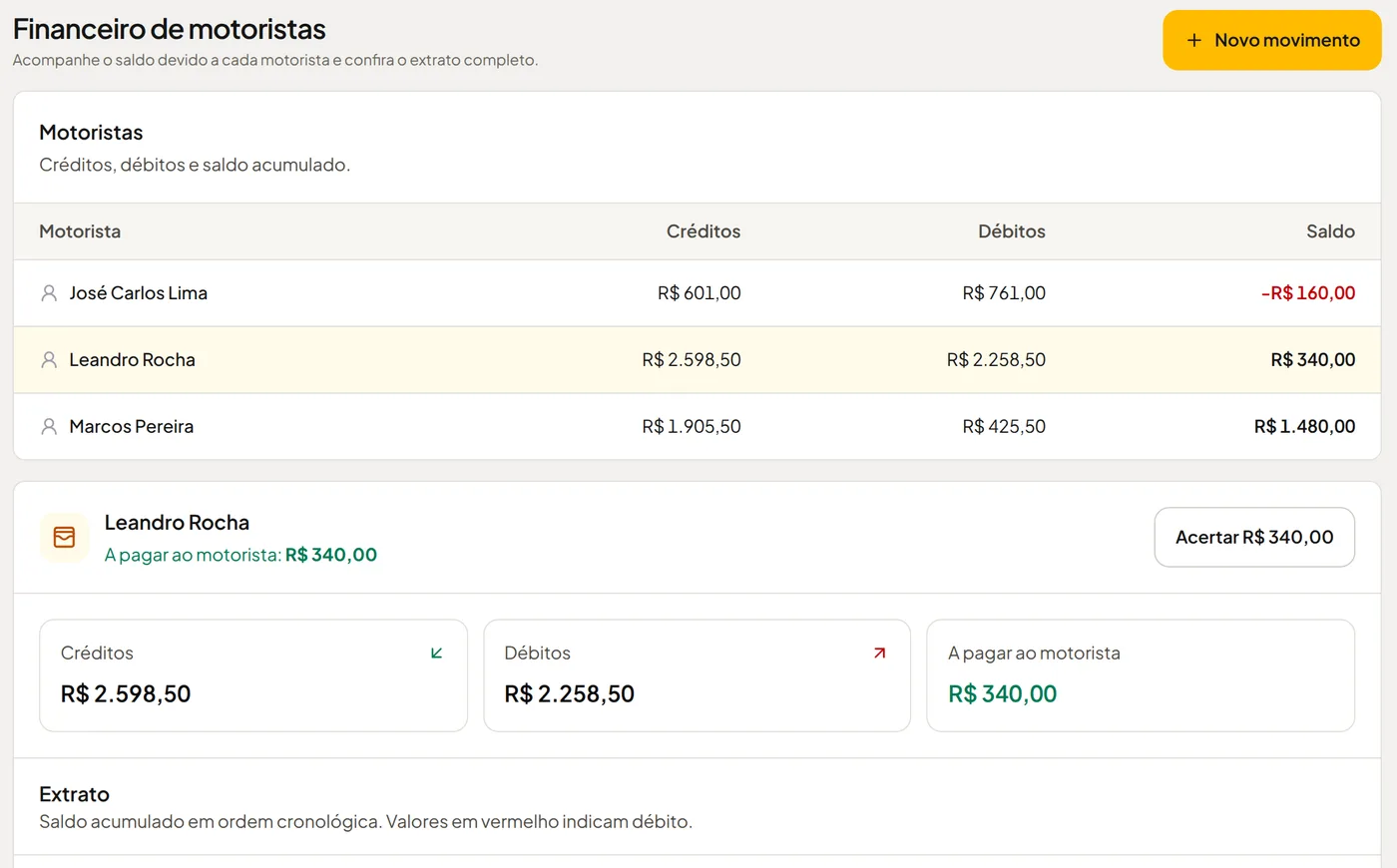Click the Saldo column header

tap(1330, 231)
